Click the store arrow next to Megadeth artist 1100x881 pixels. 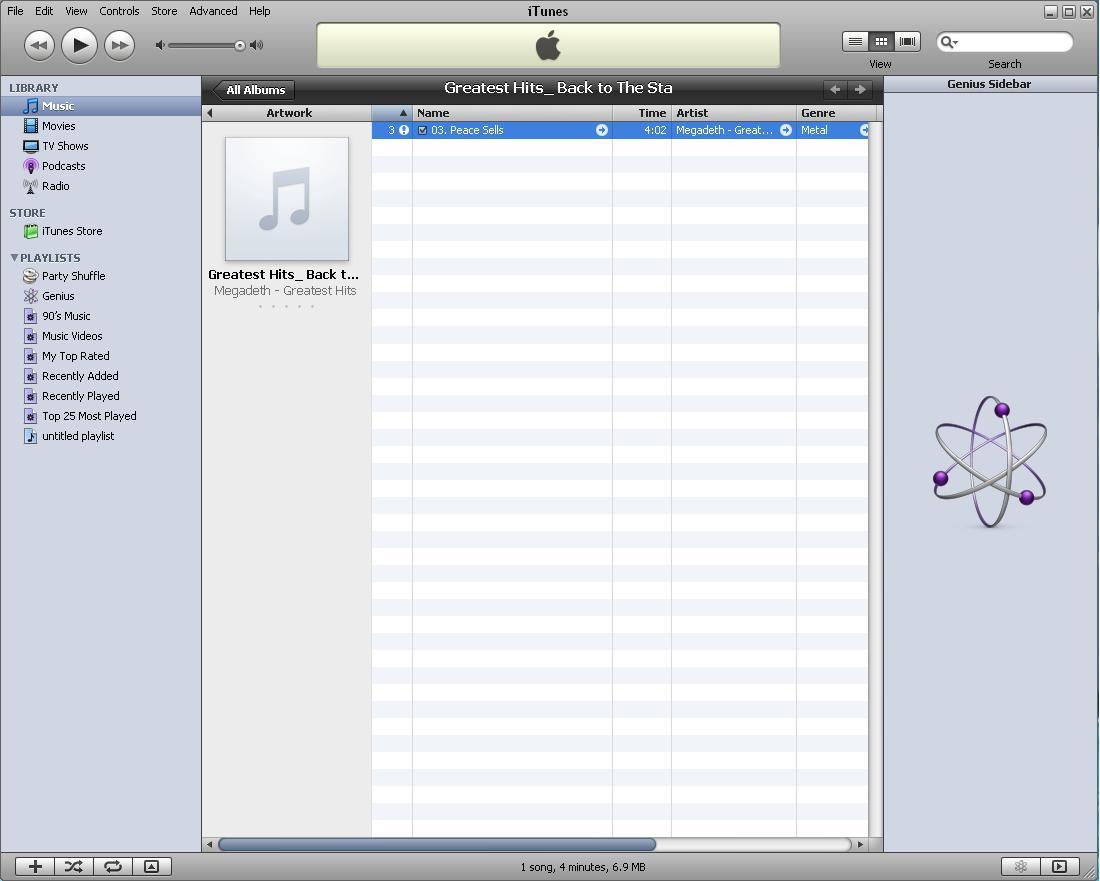[786, 130]
